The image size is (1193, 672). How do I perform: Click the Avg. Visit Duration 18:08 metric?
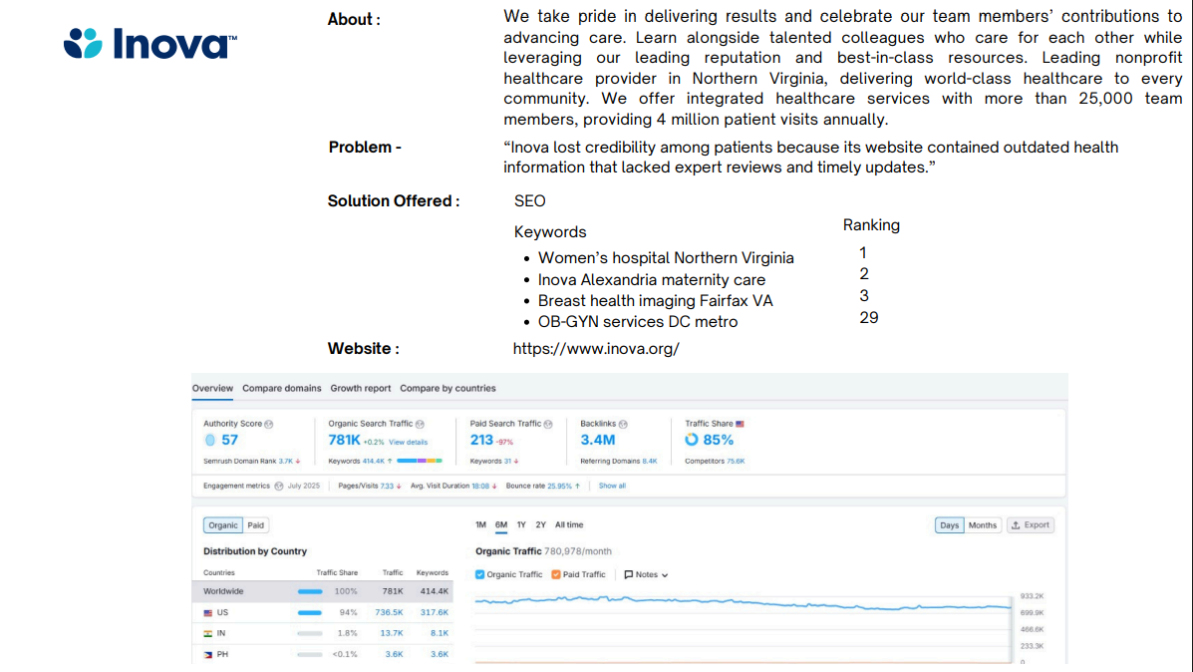click(453, 486)
